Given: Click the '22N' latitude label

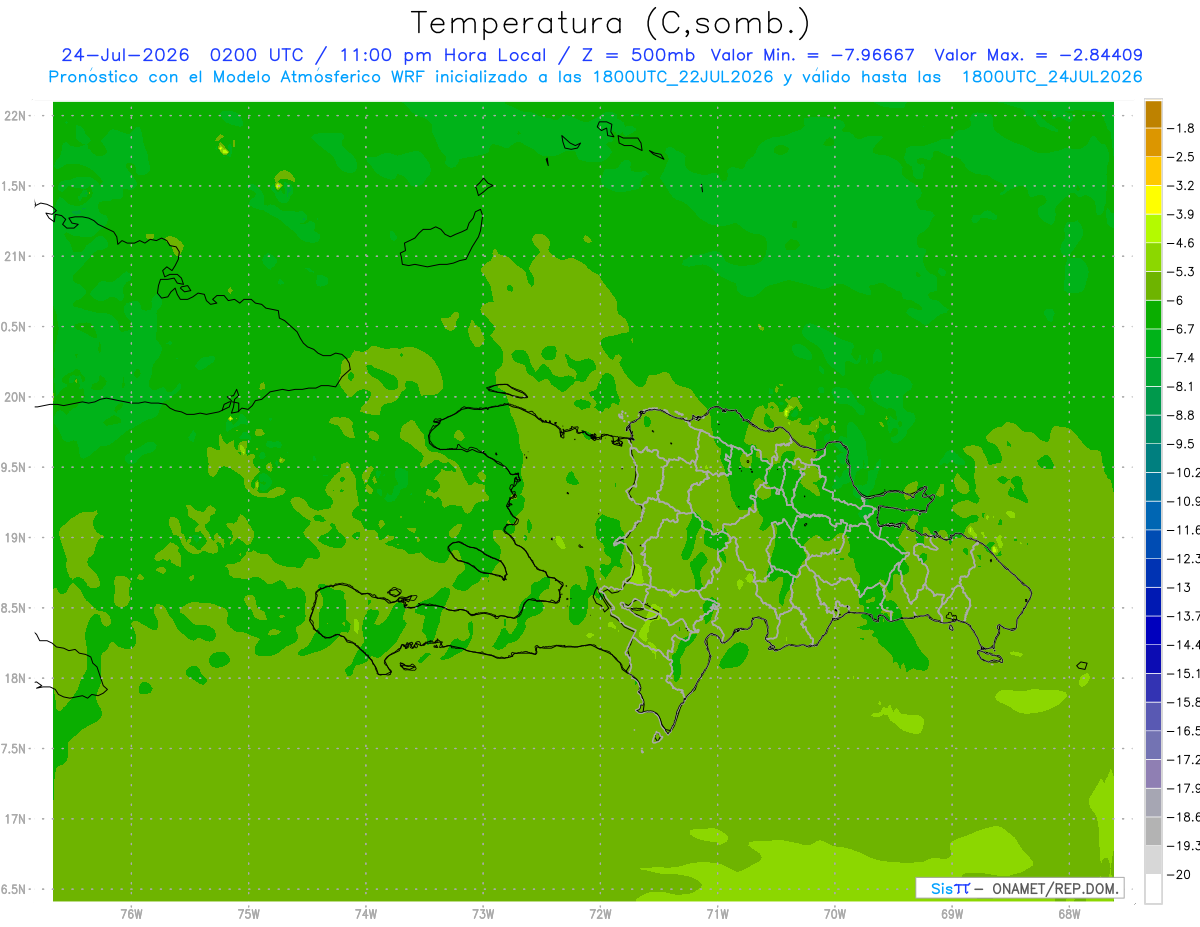Looking at the screenshot, I should pyautogui.click(x=15, y=116).
